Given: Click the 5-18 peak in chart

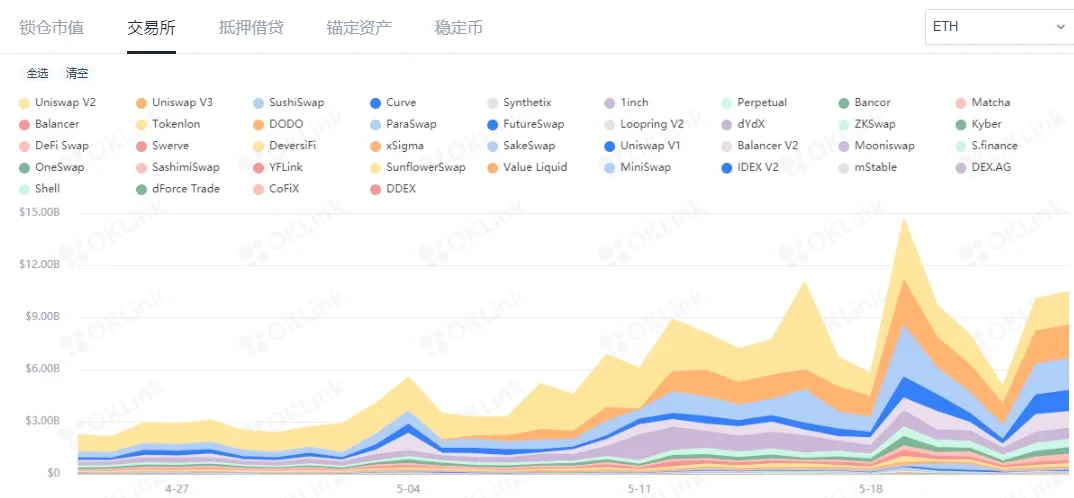Looking at the screenshot, I should (904, 220).
